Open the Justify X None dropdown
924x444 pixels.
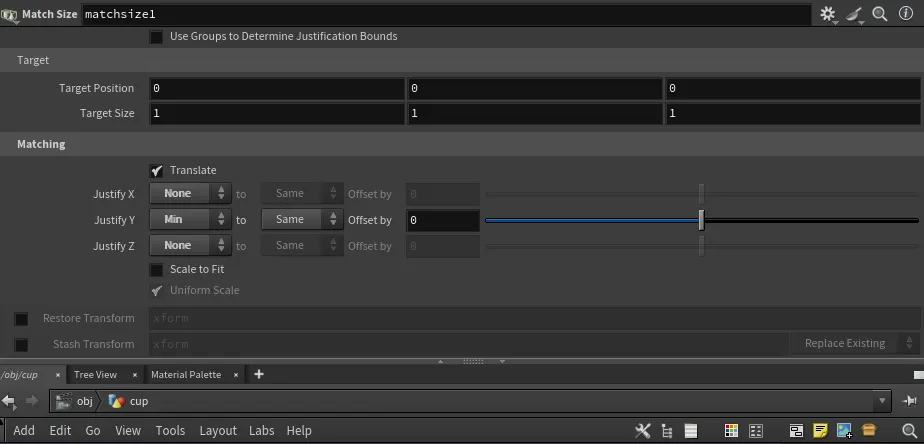pyautogui.click(x=190, y=194)
